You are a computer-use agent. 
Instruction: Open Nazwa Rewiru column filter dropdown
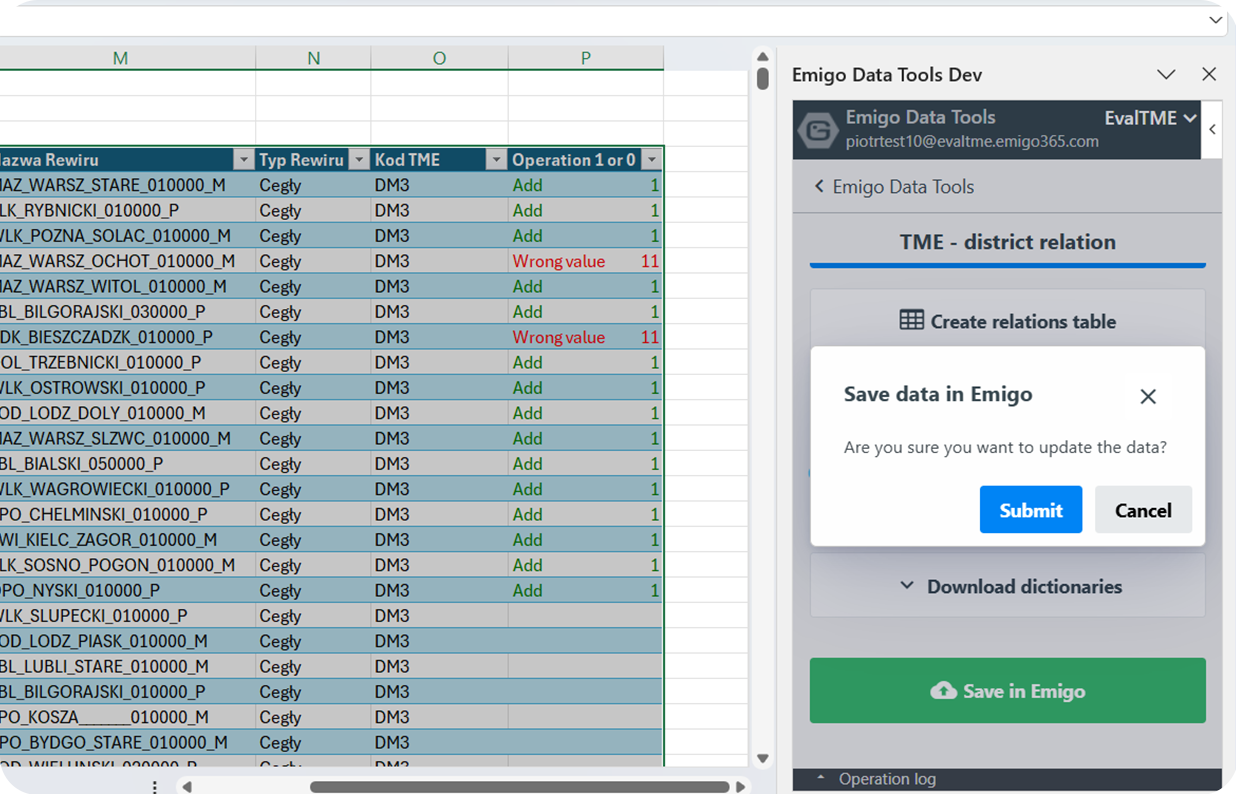tap(243, 160)
